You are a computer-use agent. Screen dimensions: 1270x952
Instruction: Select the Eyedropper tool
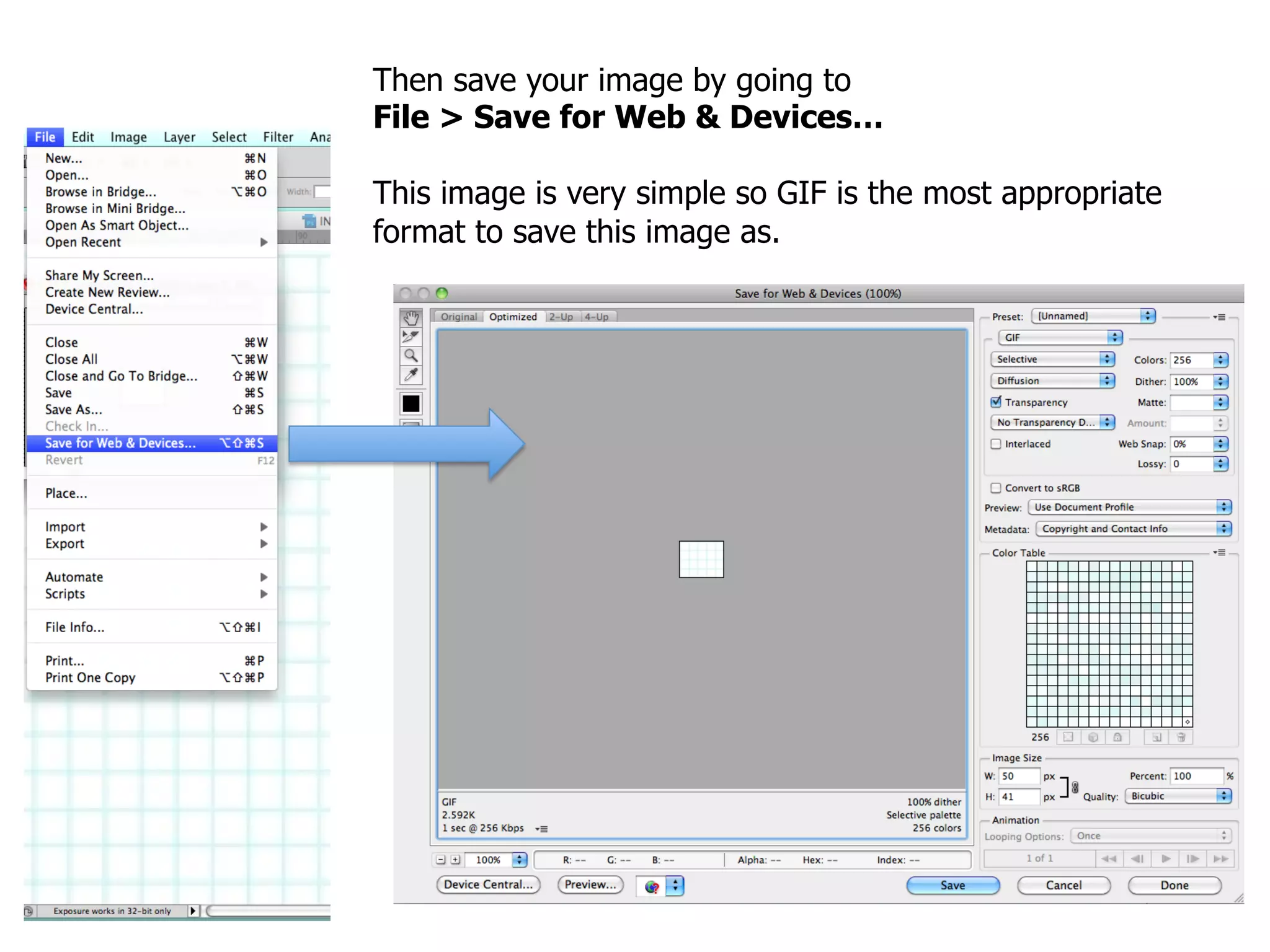[411, 375]
